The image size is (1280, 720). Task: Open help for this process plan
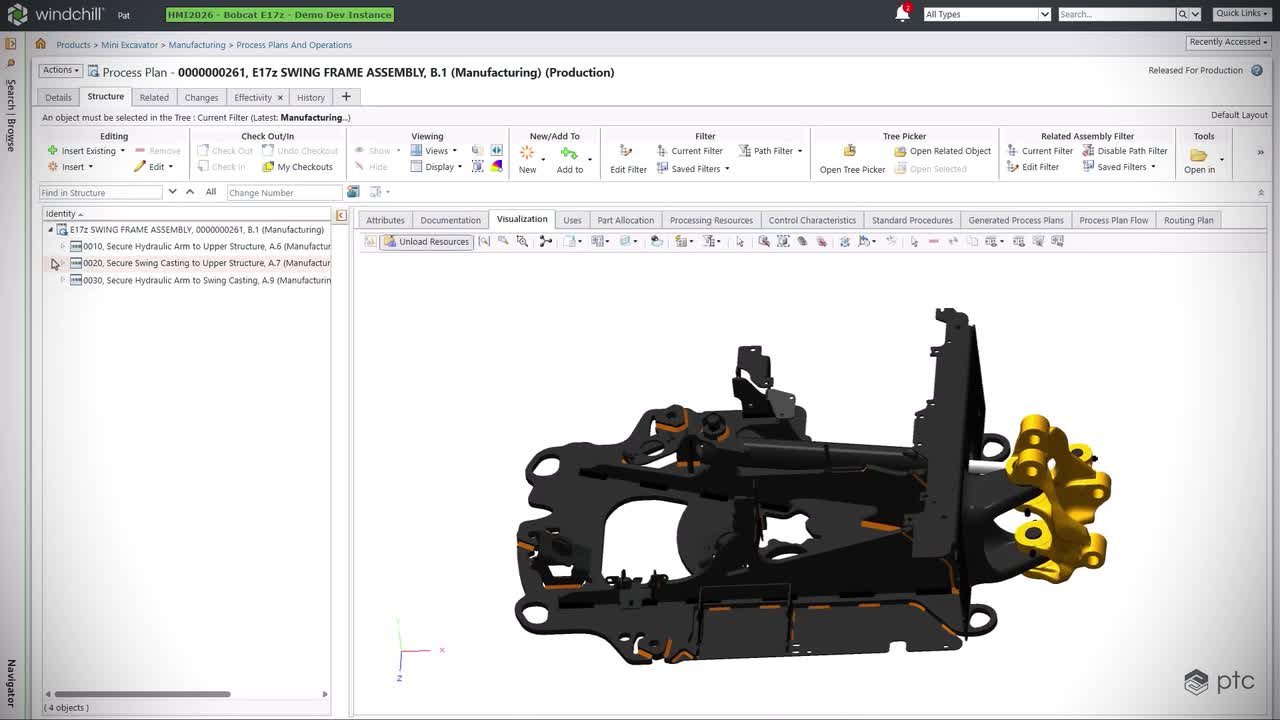[x=1258, y=71]
